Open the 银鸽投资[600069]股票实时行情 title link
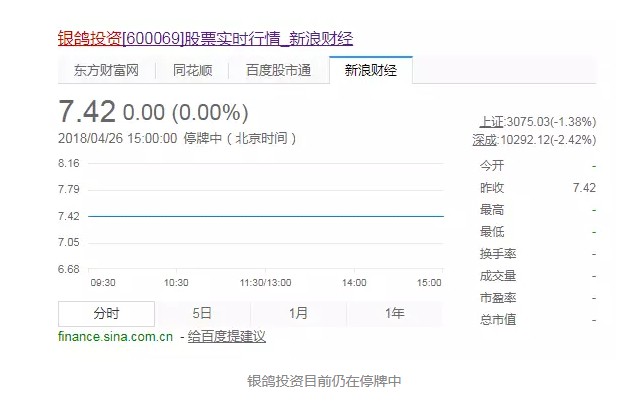The height and width of the screenshot is (409, 637). [205, 39]
